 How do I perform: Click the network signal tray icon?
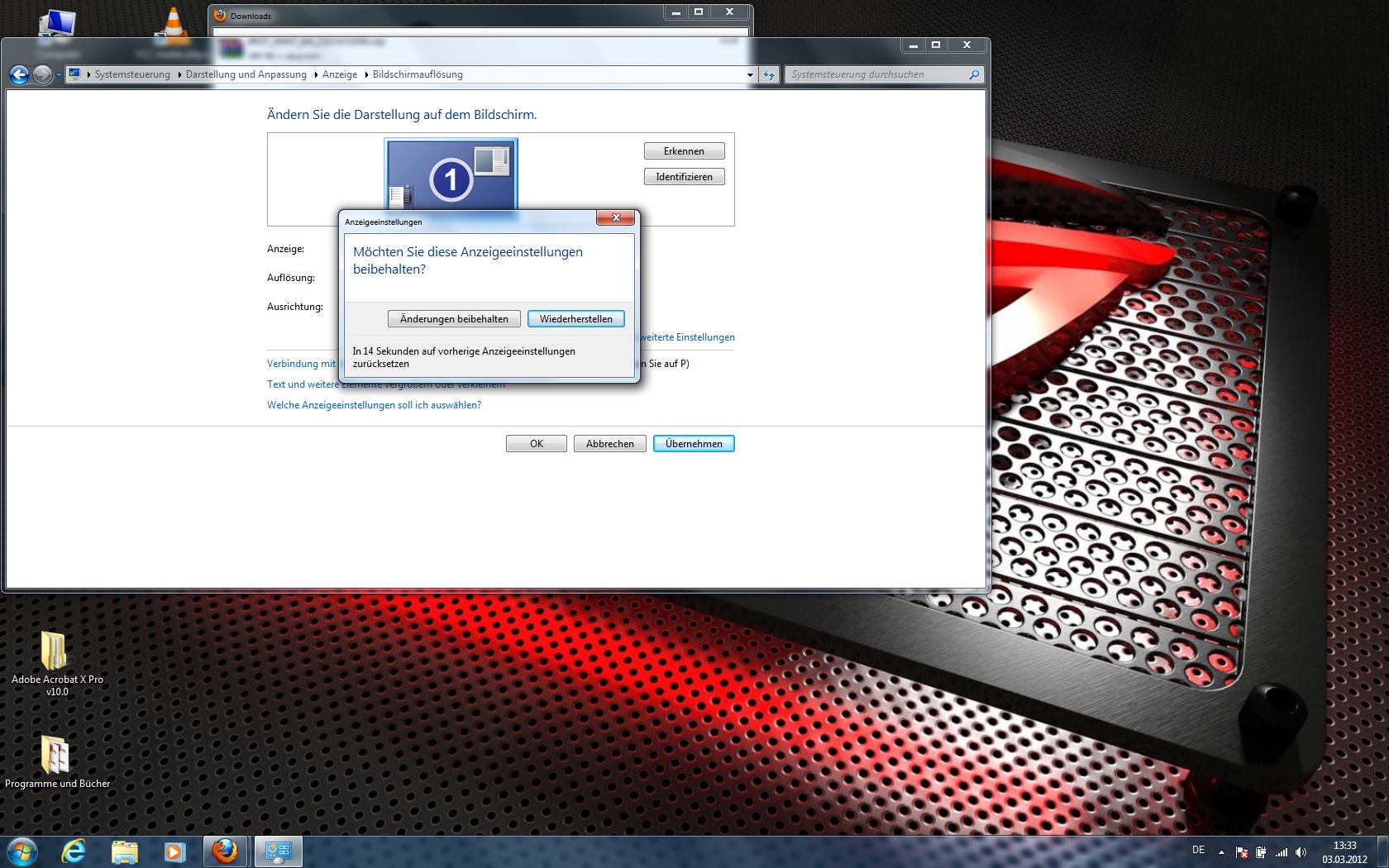(x=1282, y=852)
